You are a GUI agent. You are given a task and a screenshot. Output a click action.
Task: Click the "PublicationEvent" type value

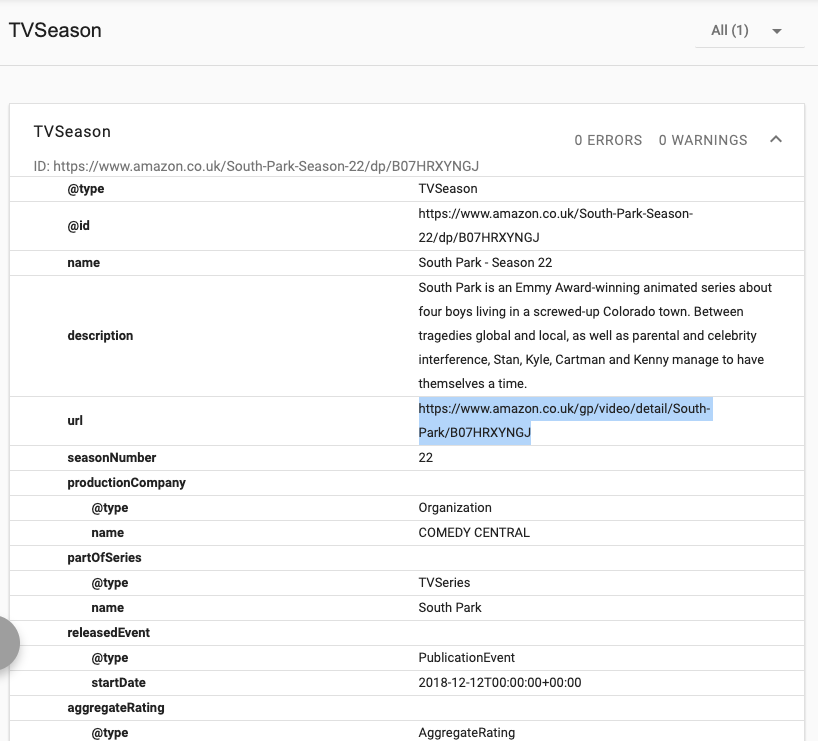point(466,658)
